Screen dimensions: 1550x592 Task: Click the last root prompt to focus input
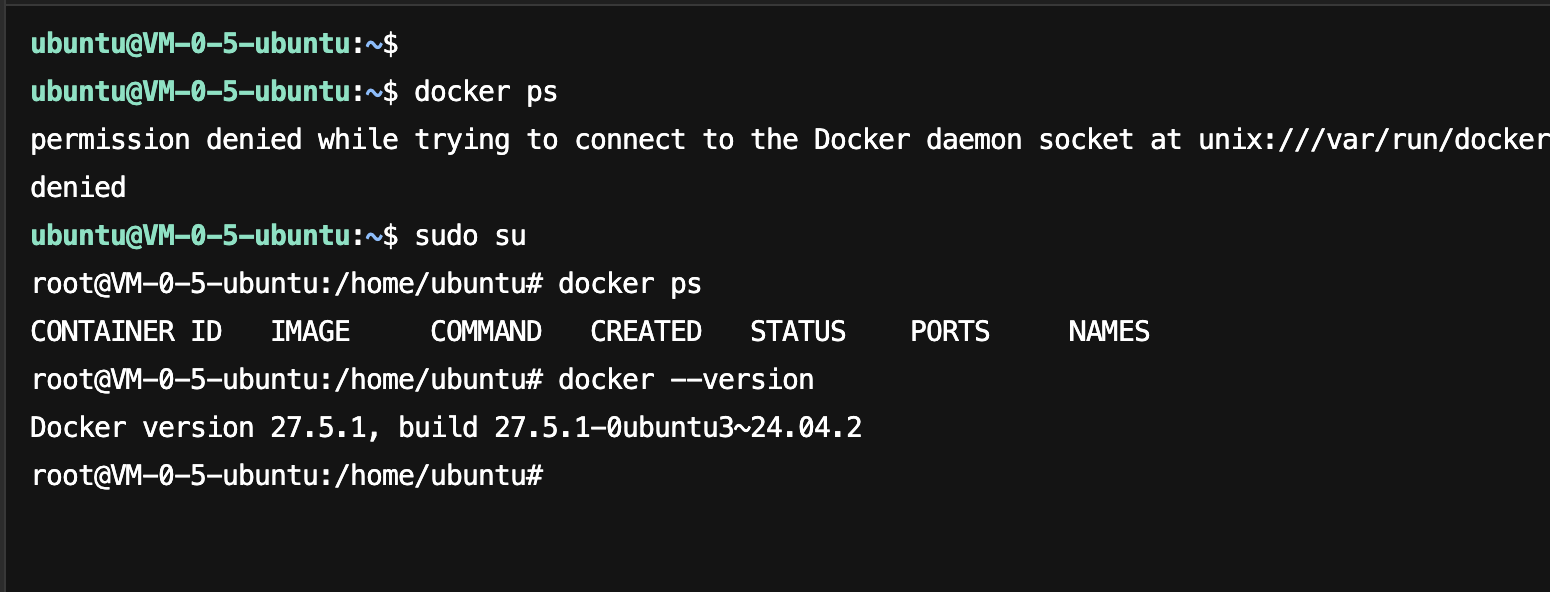(287, 476)
